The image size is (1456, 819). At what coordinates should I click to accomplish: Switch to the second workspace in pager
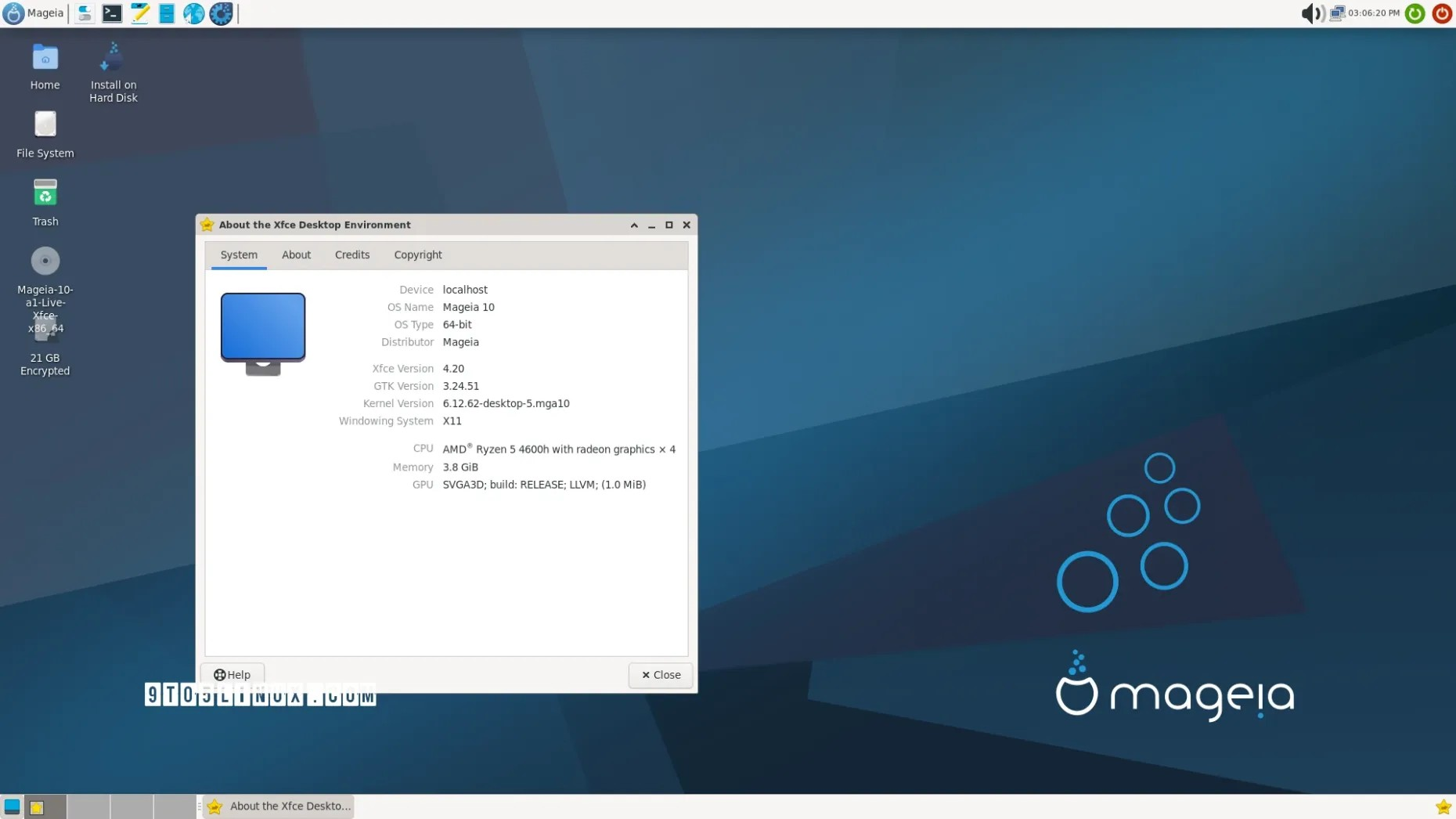pos(88,806)
